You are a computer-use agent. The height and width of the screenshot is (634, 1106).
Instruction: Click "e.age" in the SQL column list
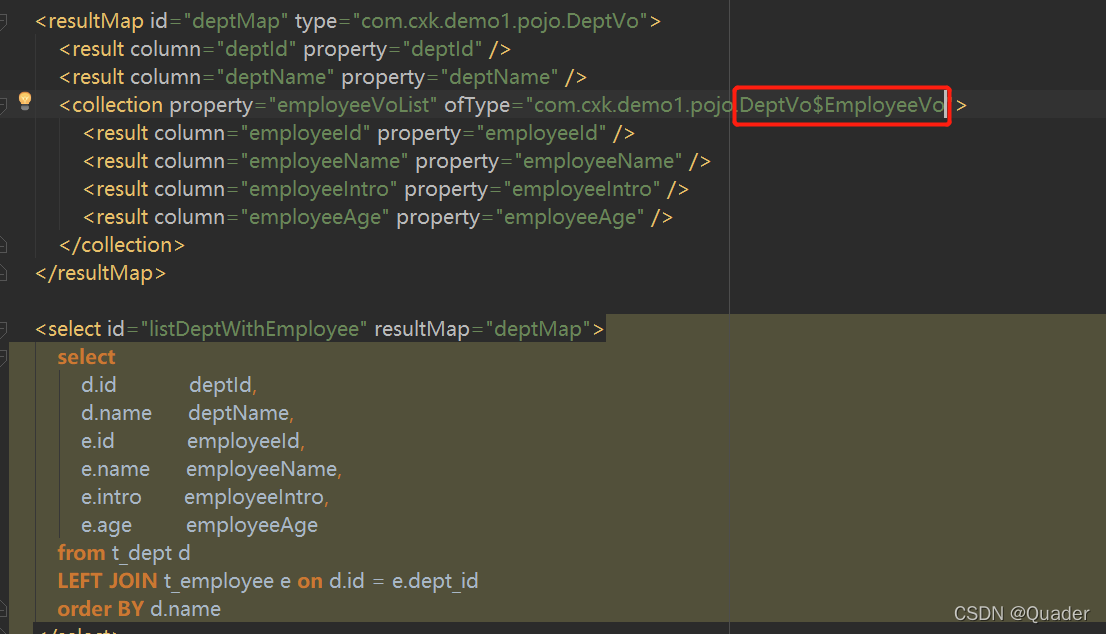click(107, 525)
